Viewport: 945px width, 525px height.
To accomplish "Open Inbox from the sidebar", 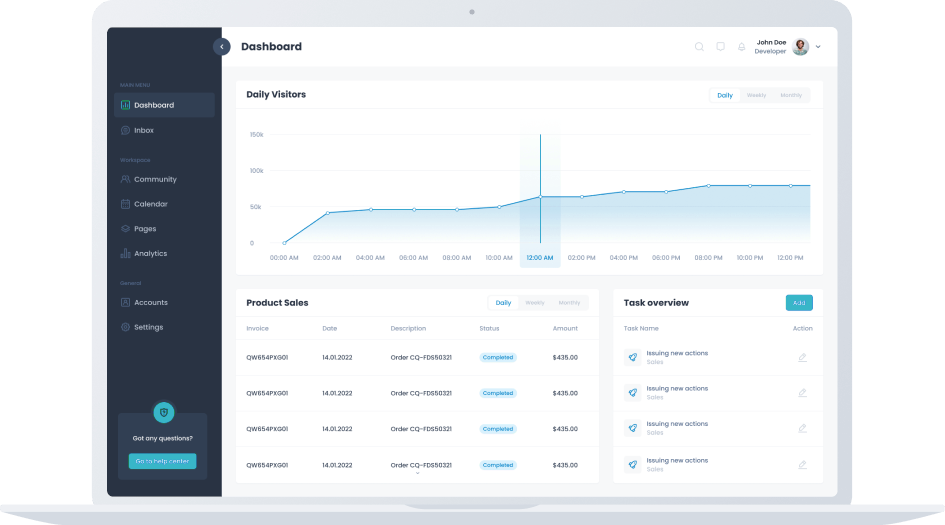I will 143,130.
